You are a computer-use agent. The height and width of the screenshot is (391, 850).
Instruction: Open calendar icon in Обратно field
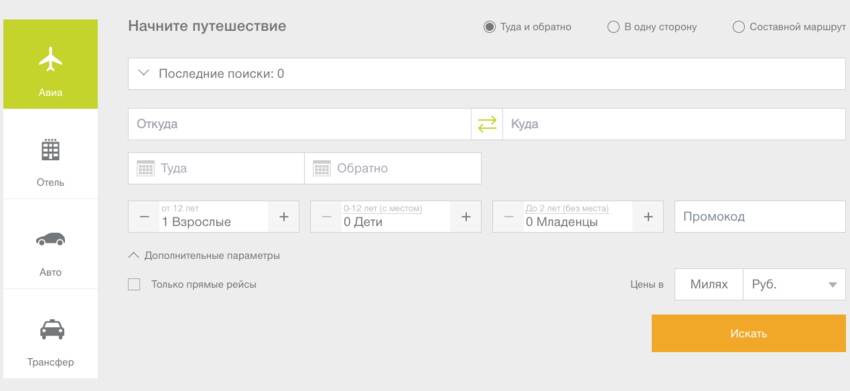pos(322,168)
